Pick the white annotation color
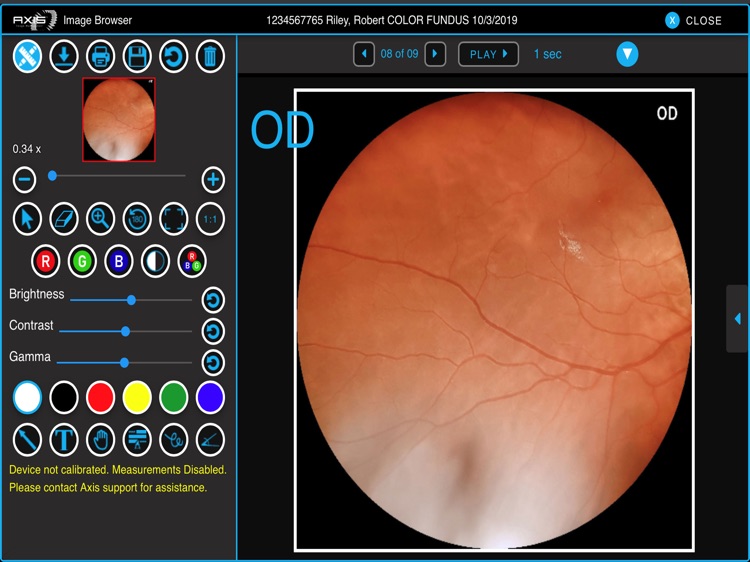The height and width of the screenshot is (562, 750). click(x=27, y=397)
